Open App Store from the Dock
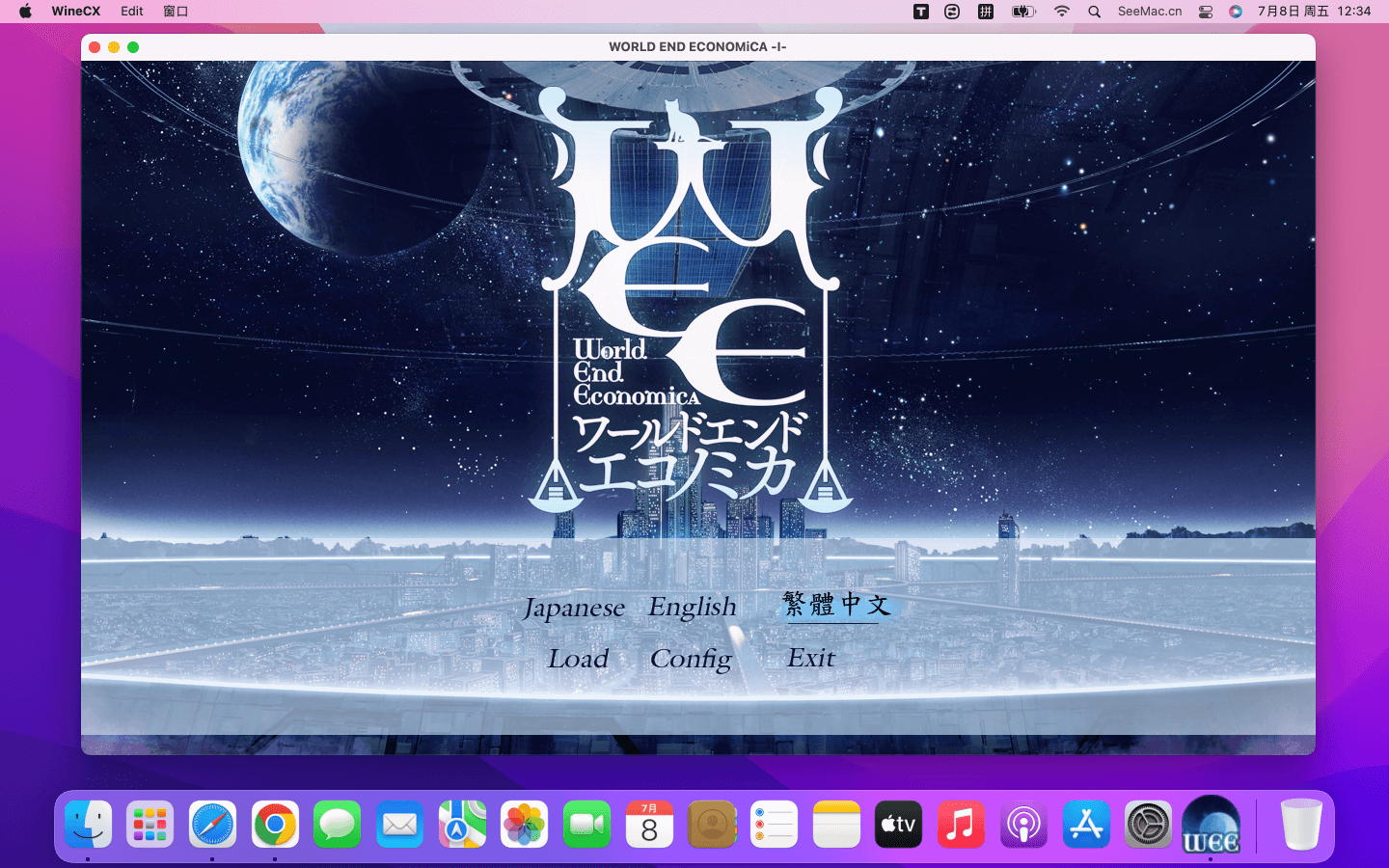The width and height of the screenshot is (1389, 868). tap(1086, 825)
